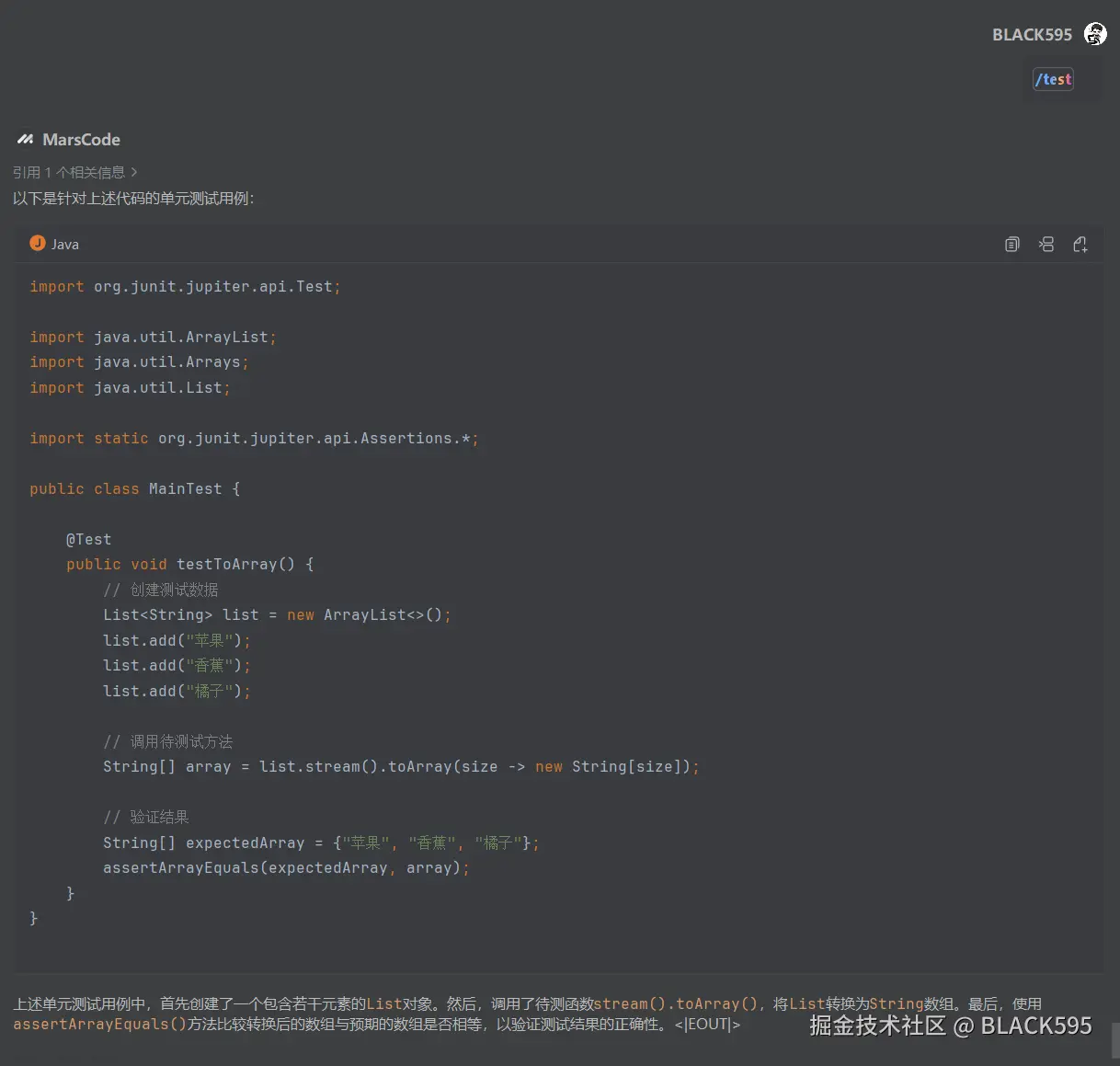Click the 调用待测试方法 comment

click(168, 741)
